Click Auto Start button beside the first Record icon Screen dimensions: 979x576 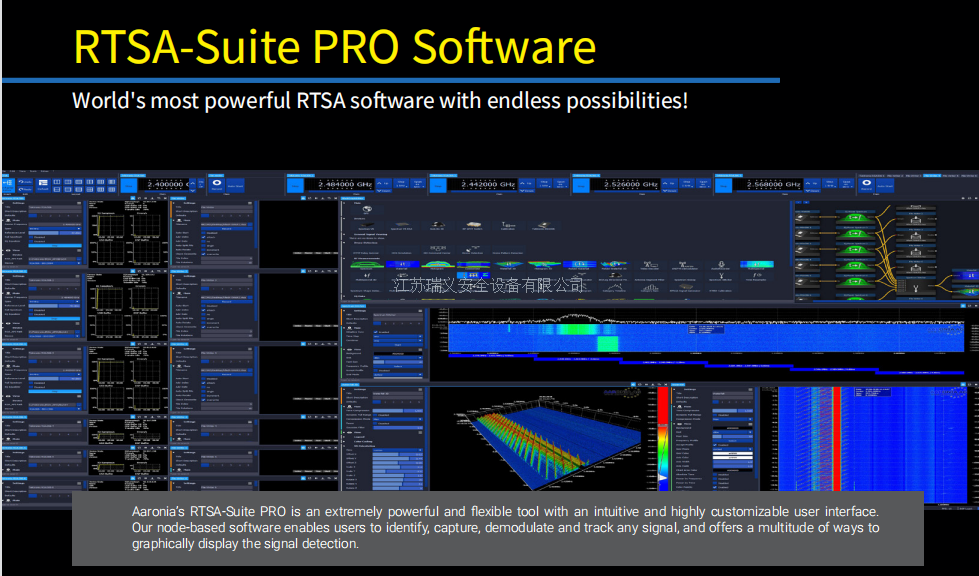(235, 185)
